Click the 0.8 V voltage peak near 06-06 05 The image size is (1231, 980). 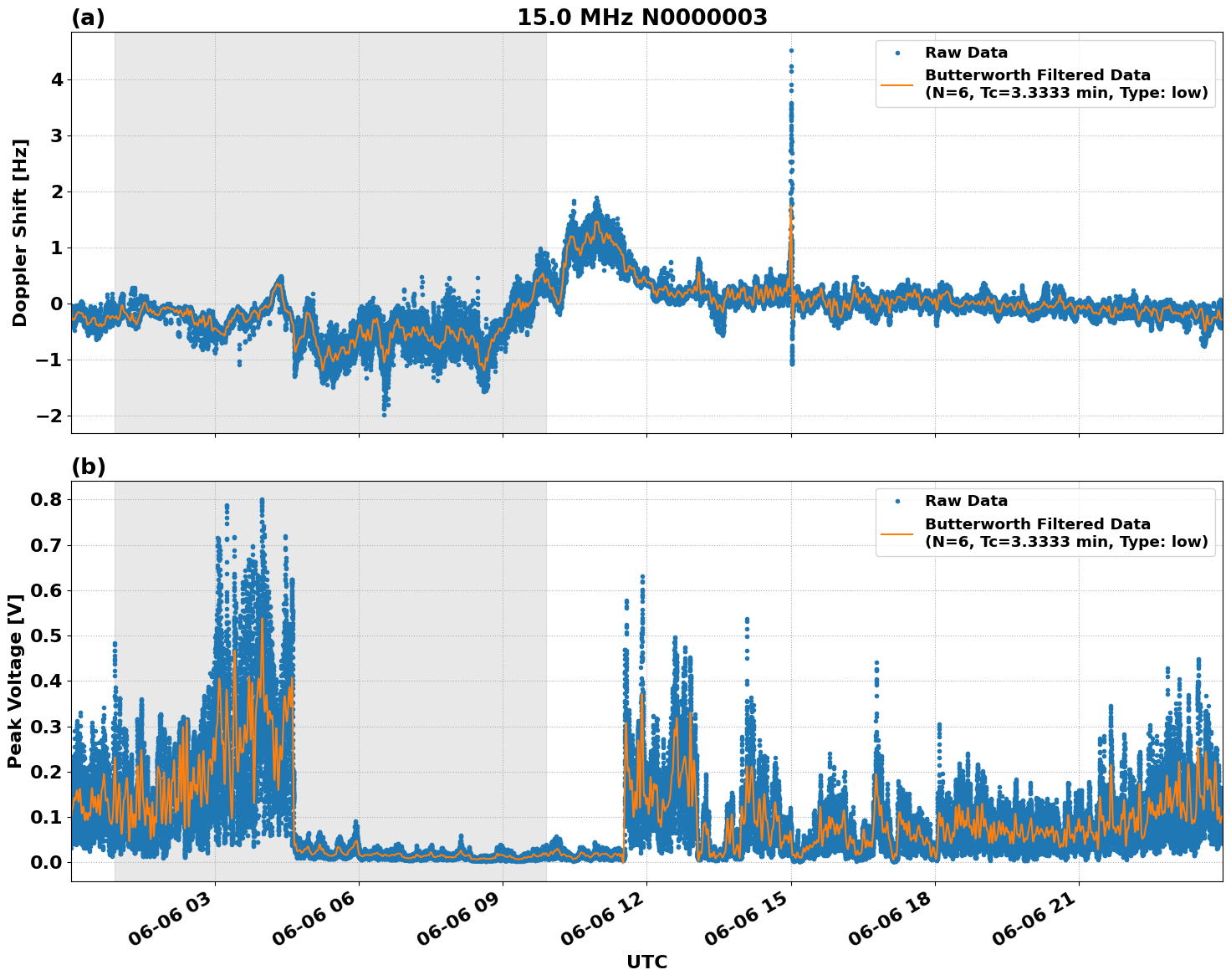pos(262,499)
